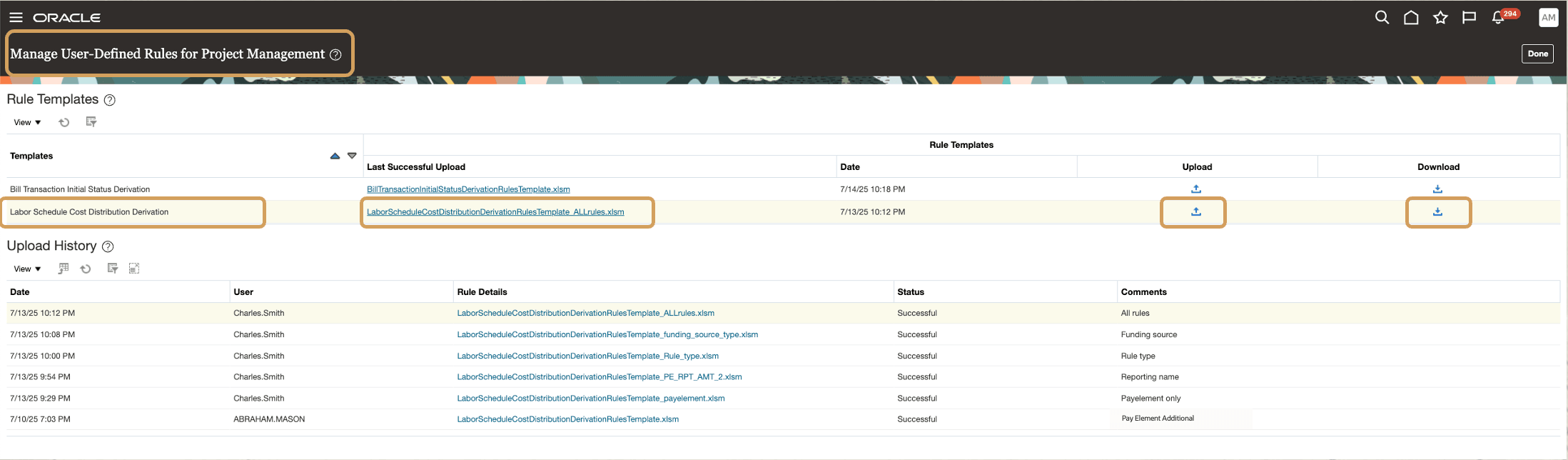Open the global search magnifier
Image resolution: width=1568 pixels, height=460 pixels.
click(1382, 18)
